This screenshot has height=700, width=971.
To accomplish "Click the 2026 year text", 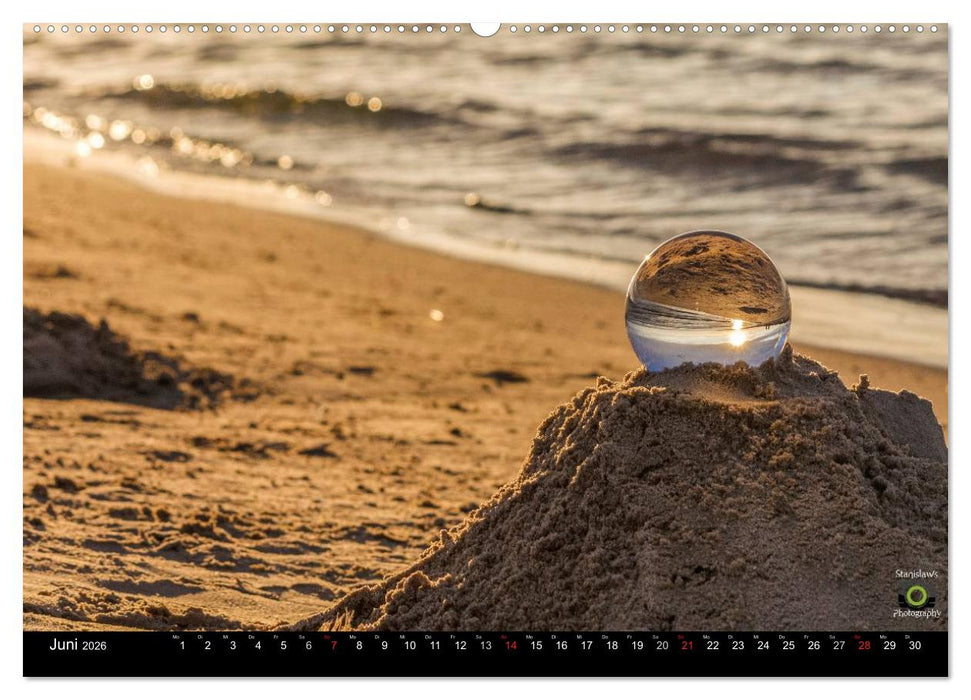I will [x=94, y=646].
